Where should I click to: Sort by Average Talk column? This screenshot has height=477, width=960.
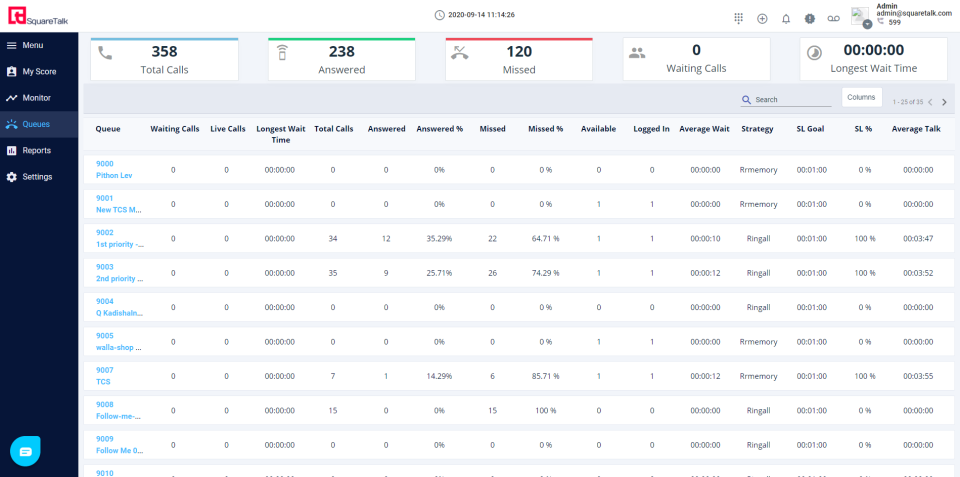[x=916, y=129]
